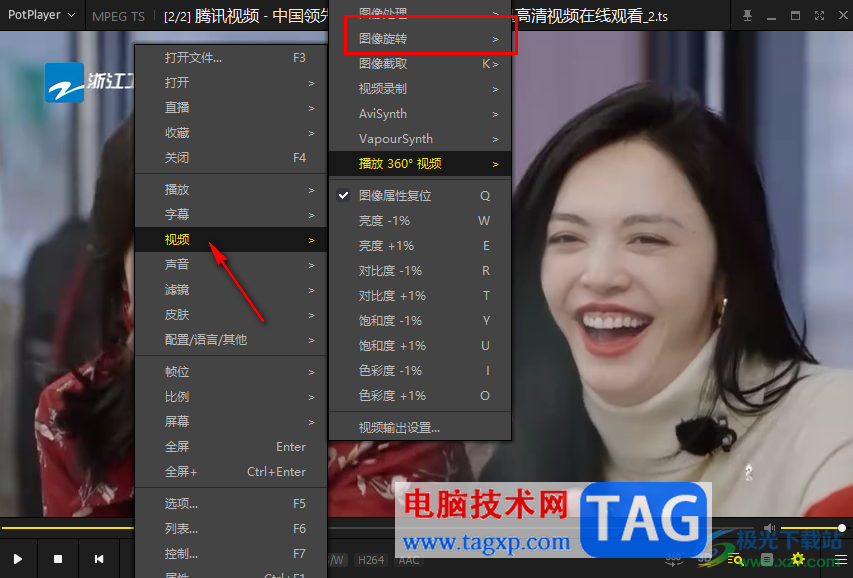Open the 字幕 menu entry
This screenshot has width=853, height=578.
coord(231,214)
